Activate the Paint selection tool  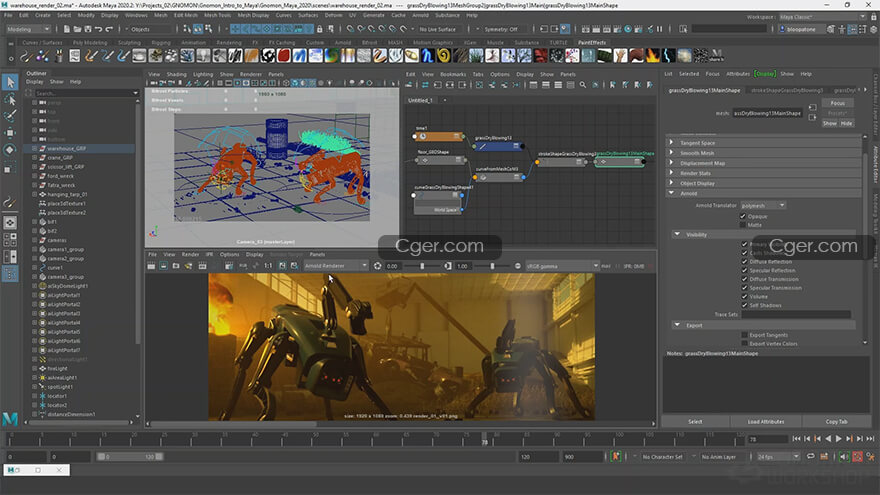[10, 116]
